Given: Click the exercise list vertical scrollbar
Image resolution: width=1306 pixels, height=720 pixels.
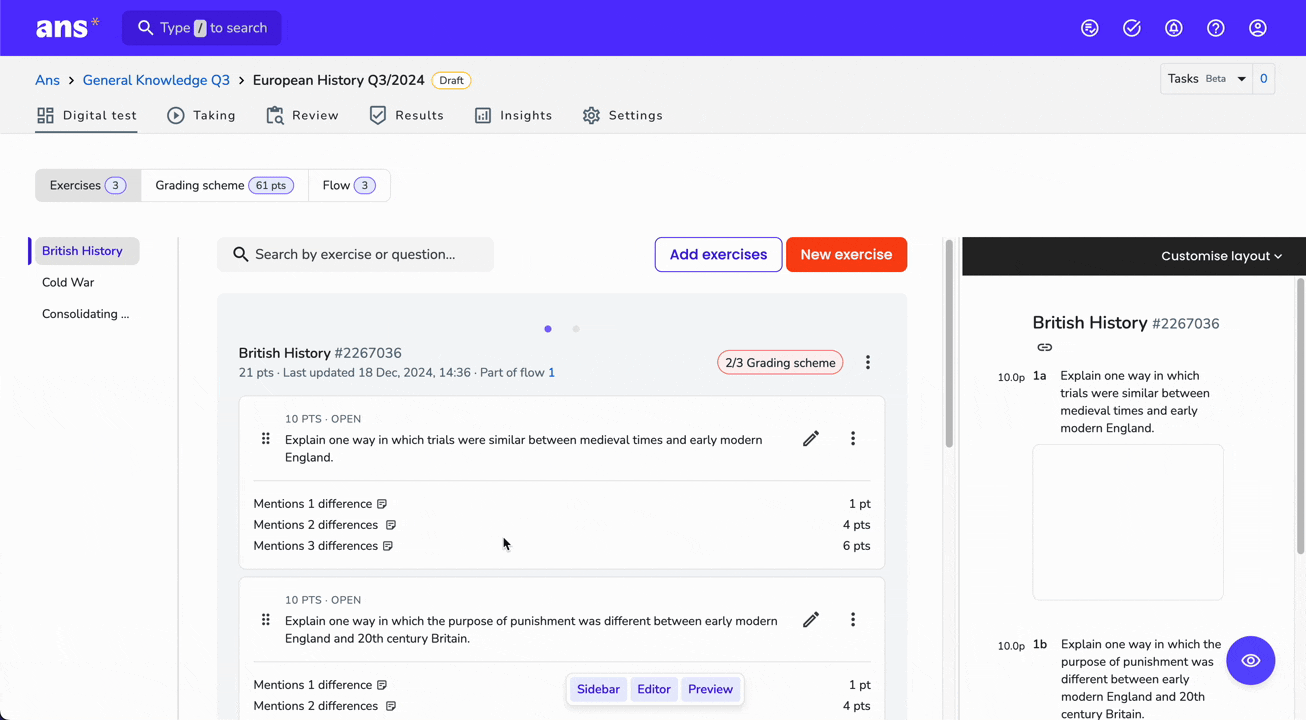Looking at the screenshot, I should click(x=949, y=345).
